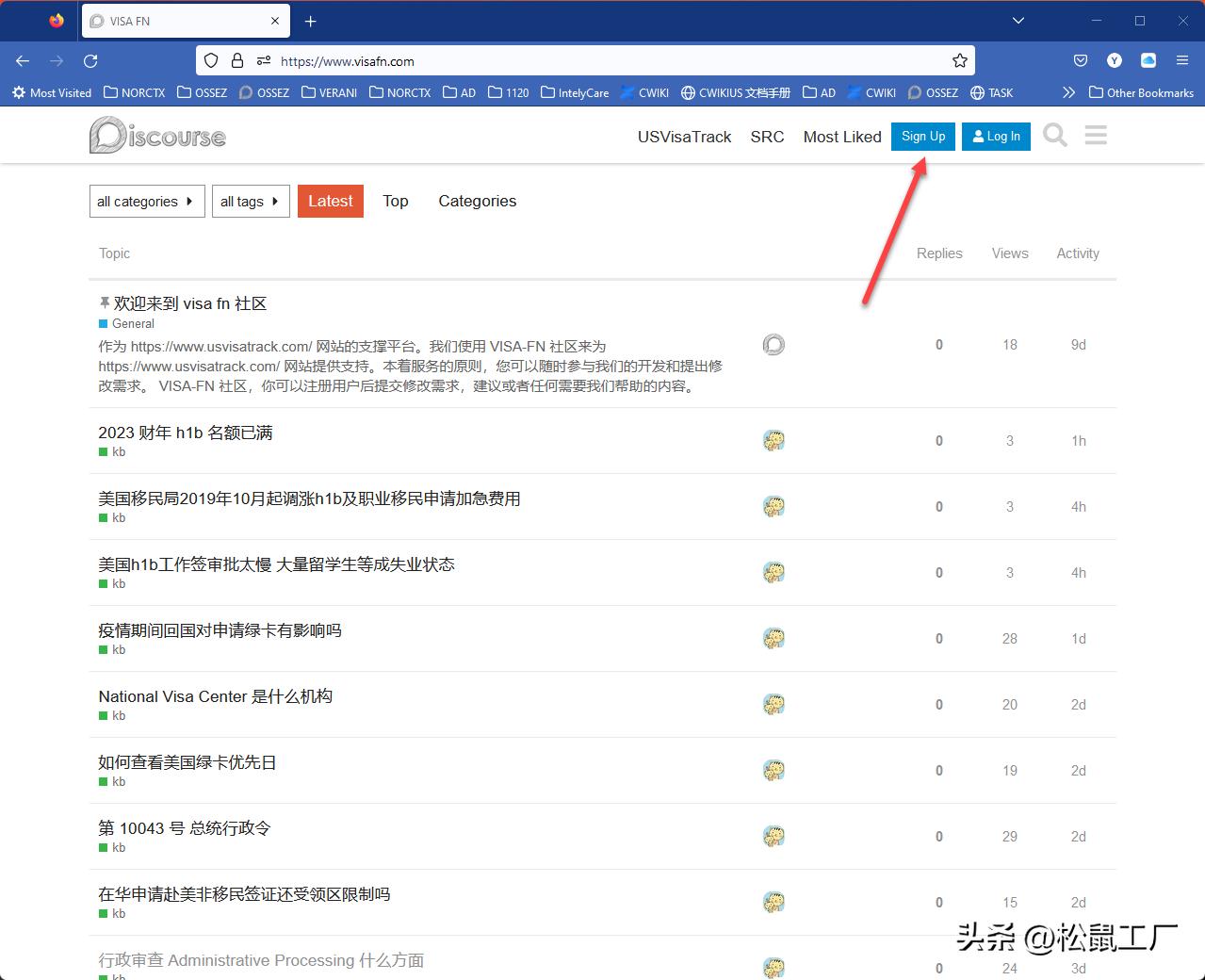Image resolution: width=1205 pixels, height=980 pixels.
Task: Select the Categories view
Action: pos(477,201)
